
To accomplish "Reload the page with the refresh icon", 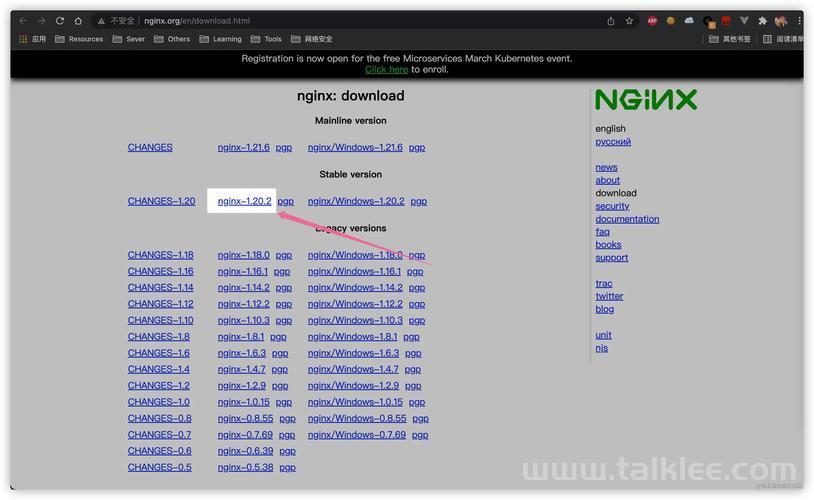I will 60,21.
